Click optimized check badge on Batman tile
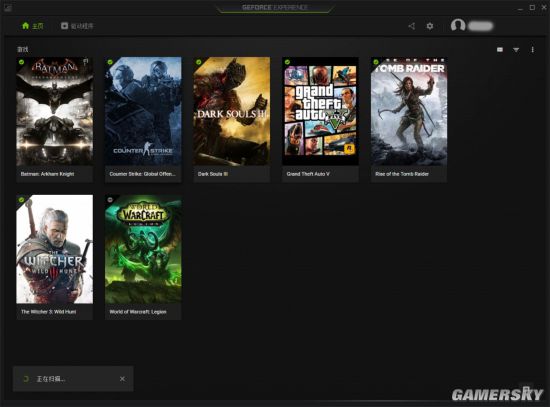The height and width of the screenshot is (407, 550). [x=21, y=62]
